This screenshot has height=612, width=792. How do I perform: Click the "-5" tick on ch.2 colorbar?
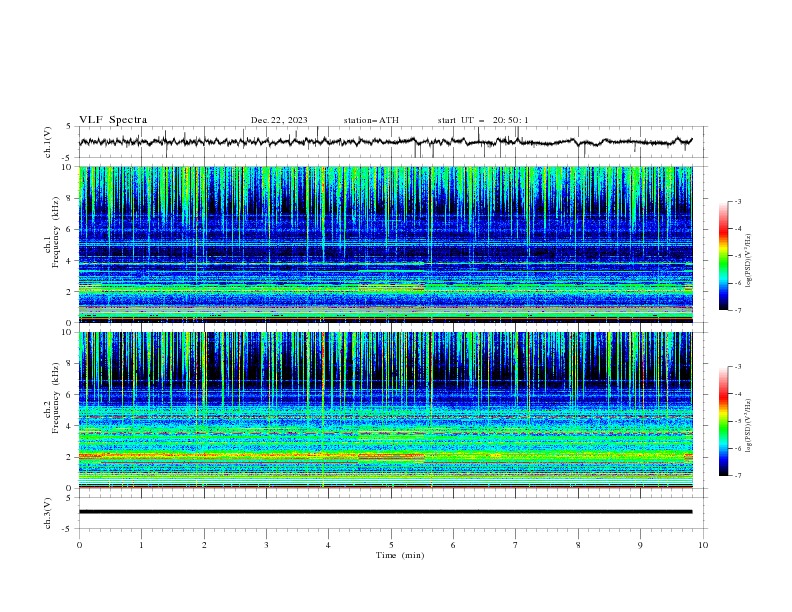737,421
